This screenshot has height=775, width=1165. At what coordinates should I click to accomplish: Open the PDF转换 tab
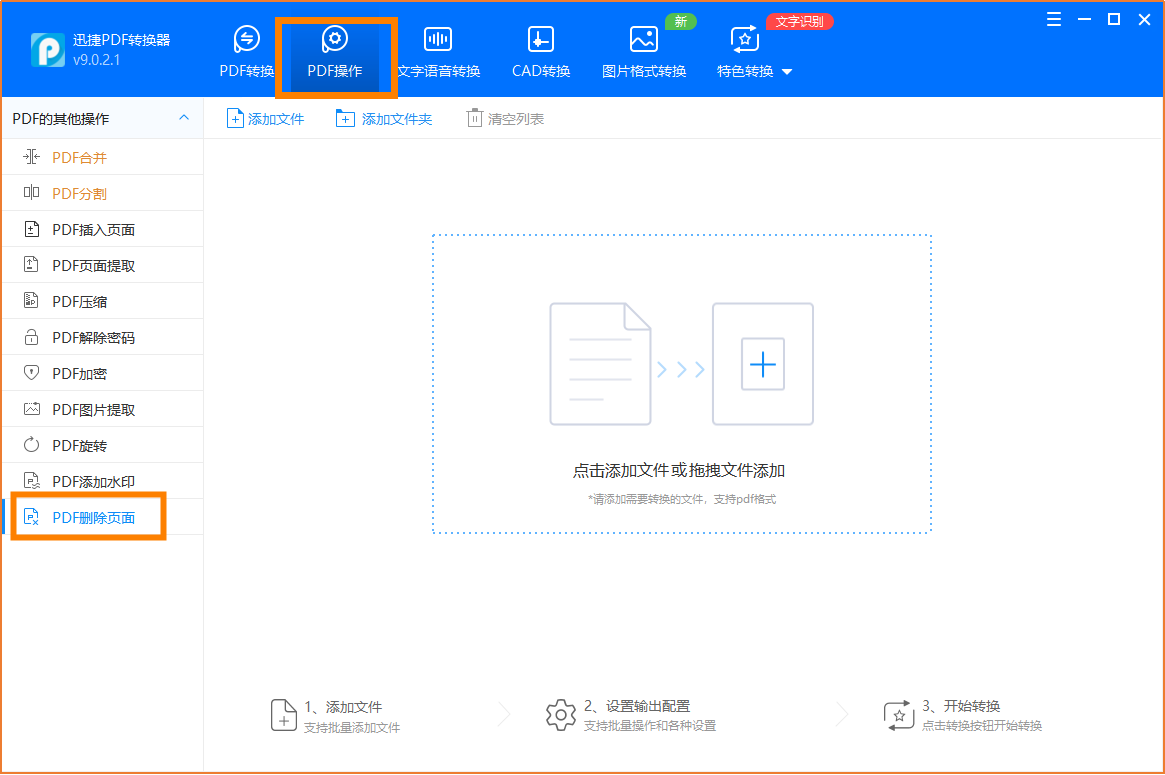(247, 52)
